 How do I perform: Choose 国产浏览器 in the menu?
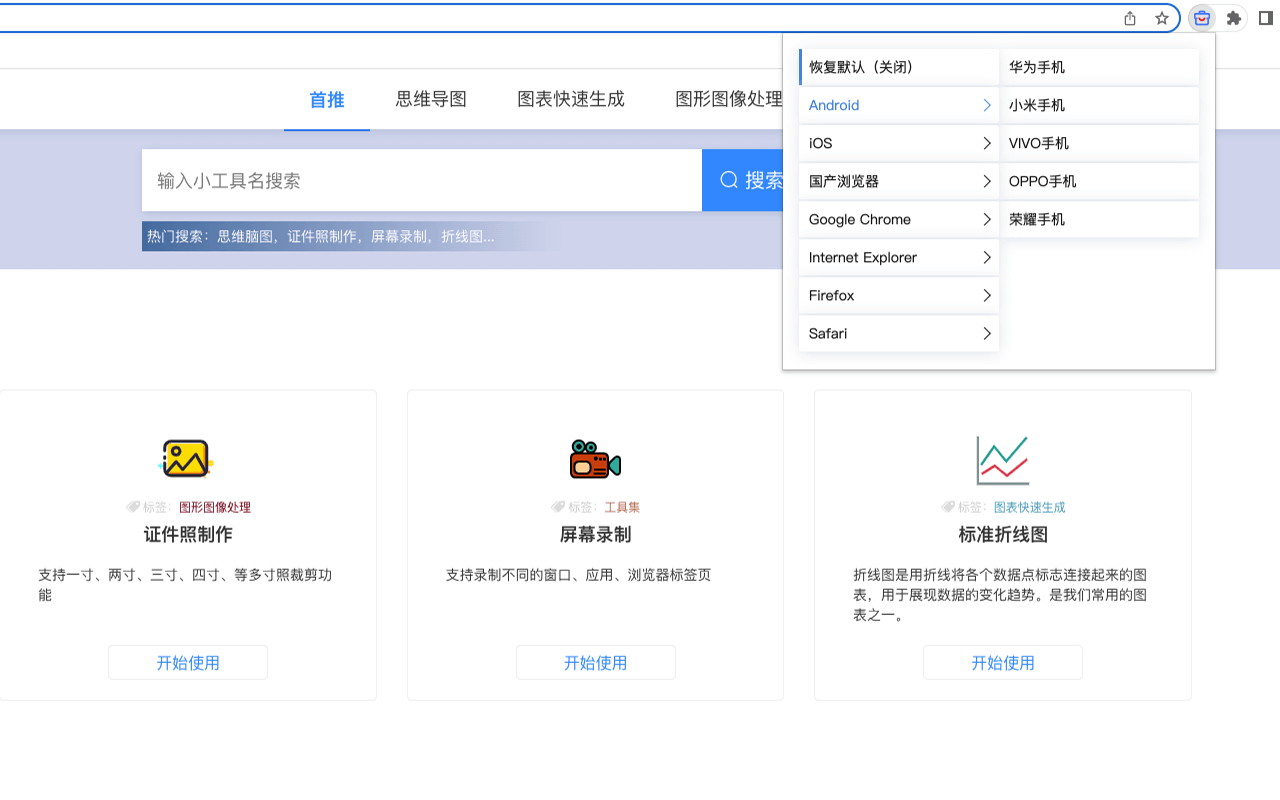[x=899, y=181]
